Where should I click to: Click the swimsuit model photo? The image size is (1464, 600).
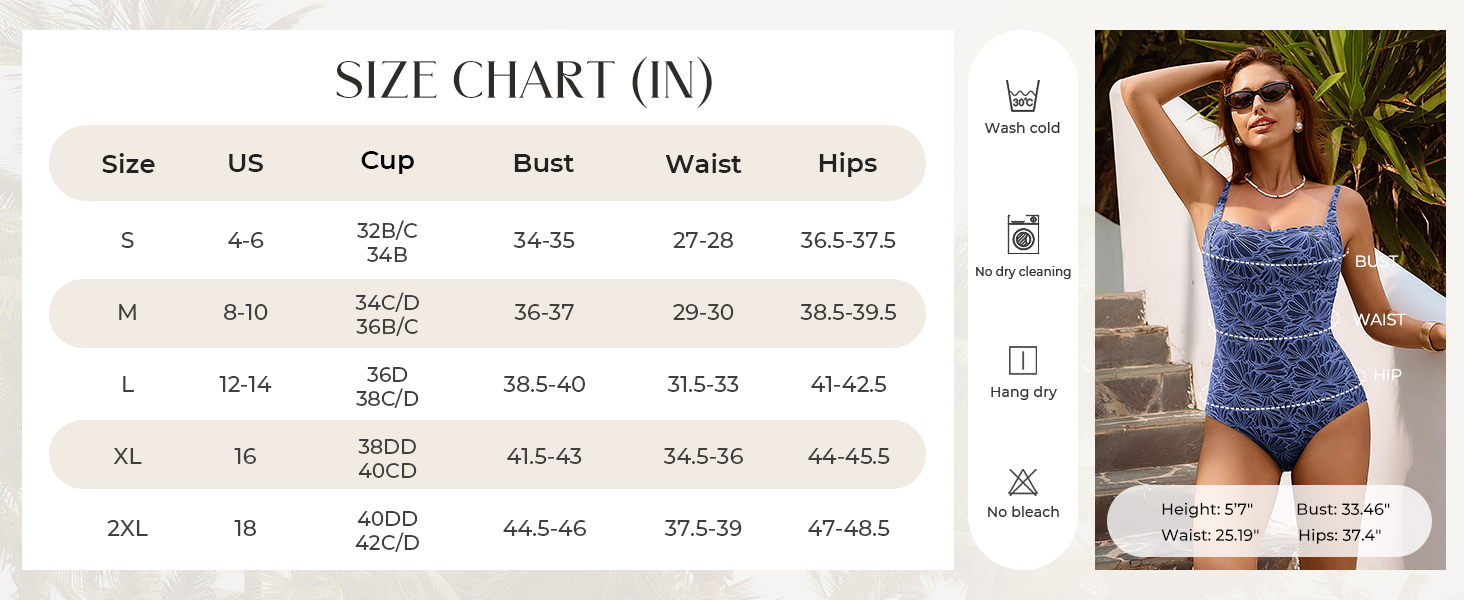point(1270,300)
